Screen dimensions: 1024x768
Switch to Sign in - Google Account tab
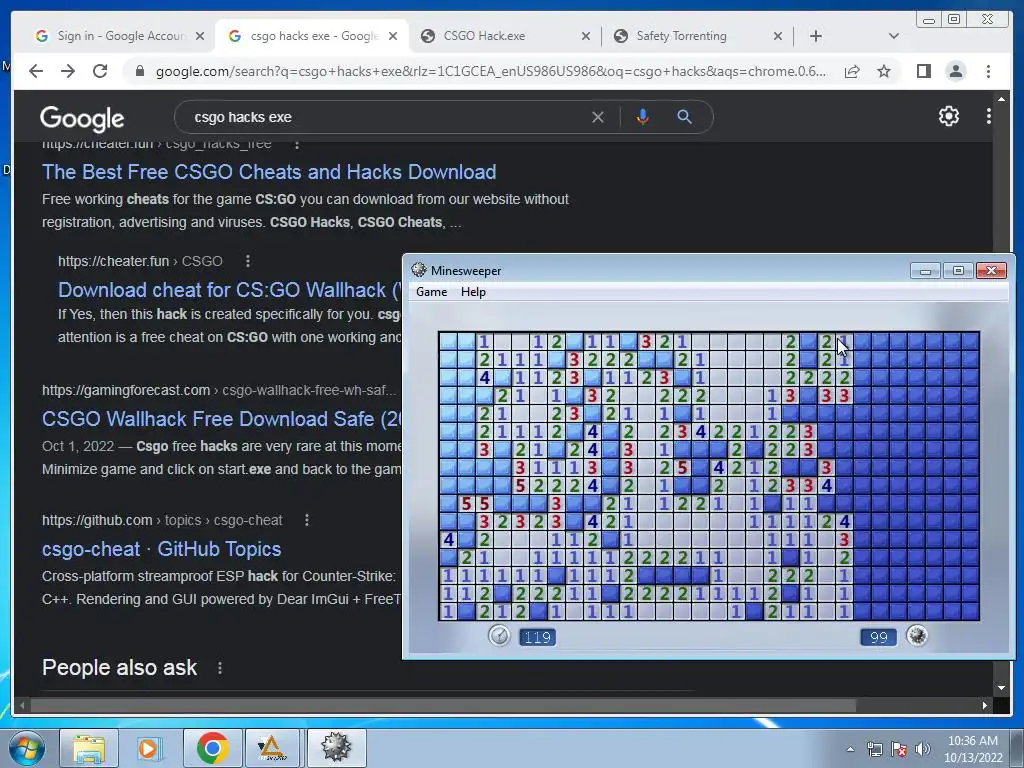click(x=120, y=36)
